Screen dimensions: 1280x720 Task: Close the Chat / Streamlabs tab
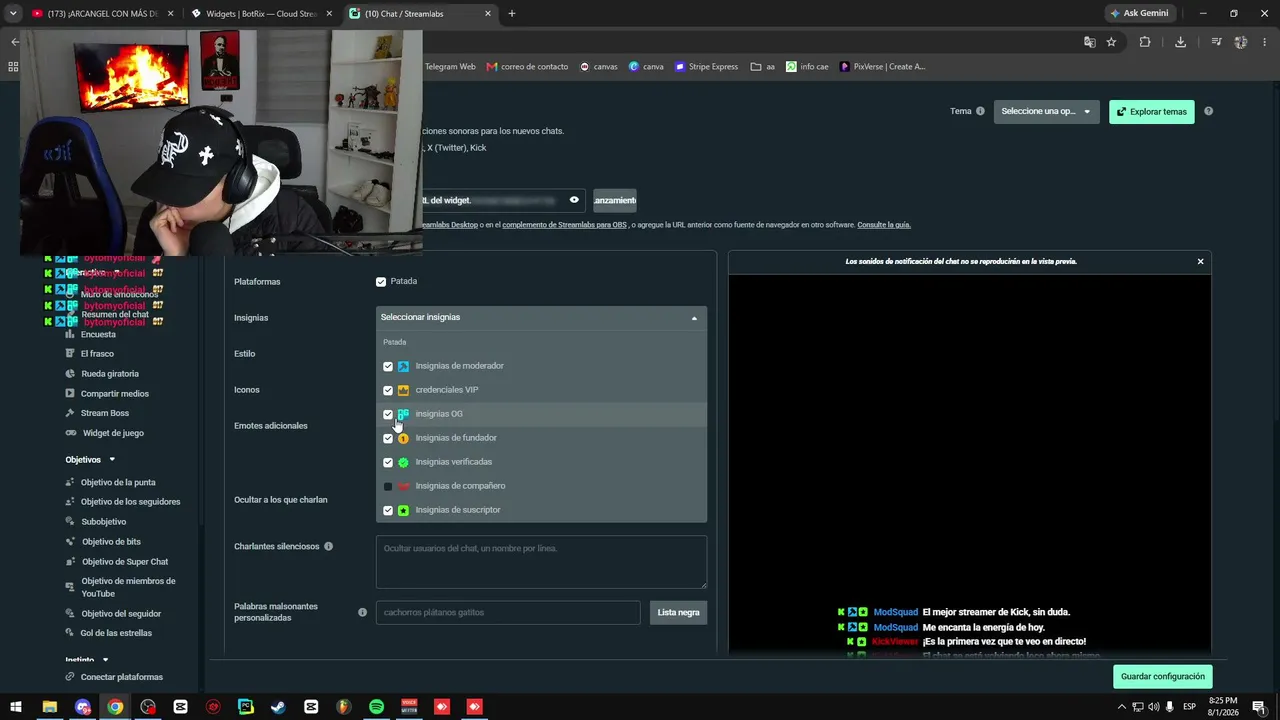coord(488,13)
